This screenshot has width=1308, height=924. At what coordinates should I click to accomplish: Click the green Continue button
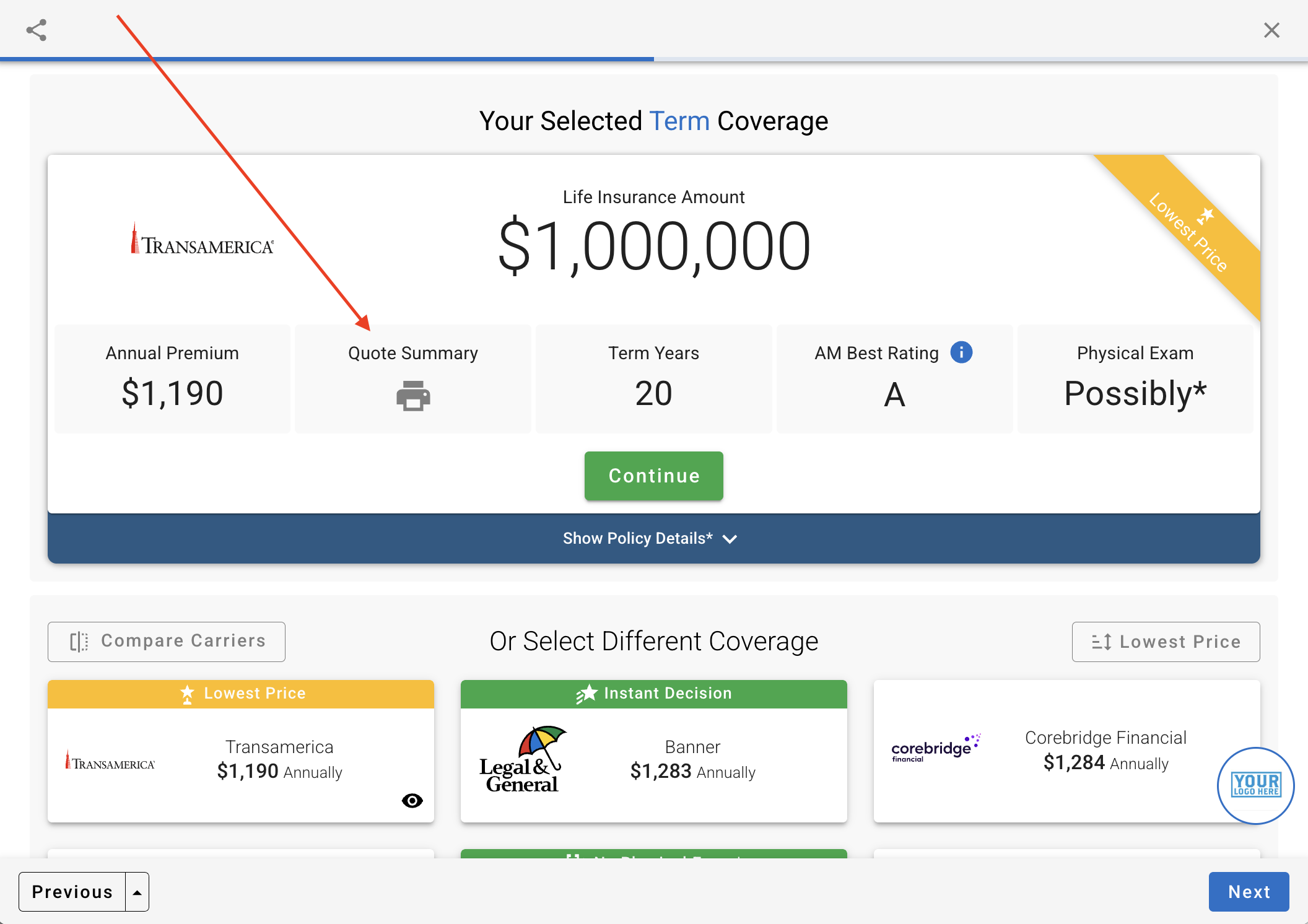pos(653,476)
